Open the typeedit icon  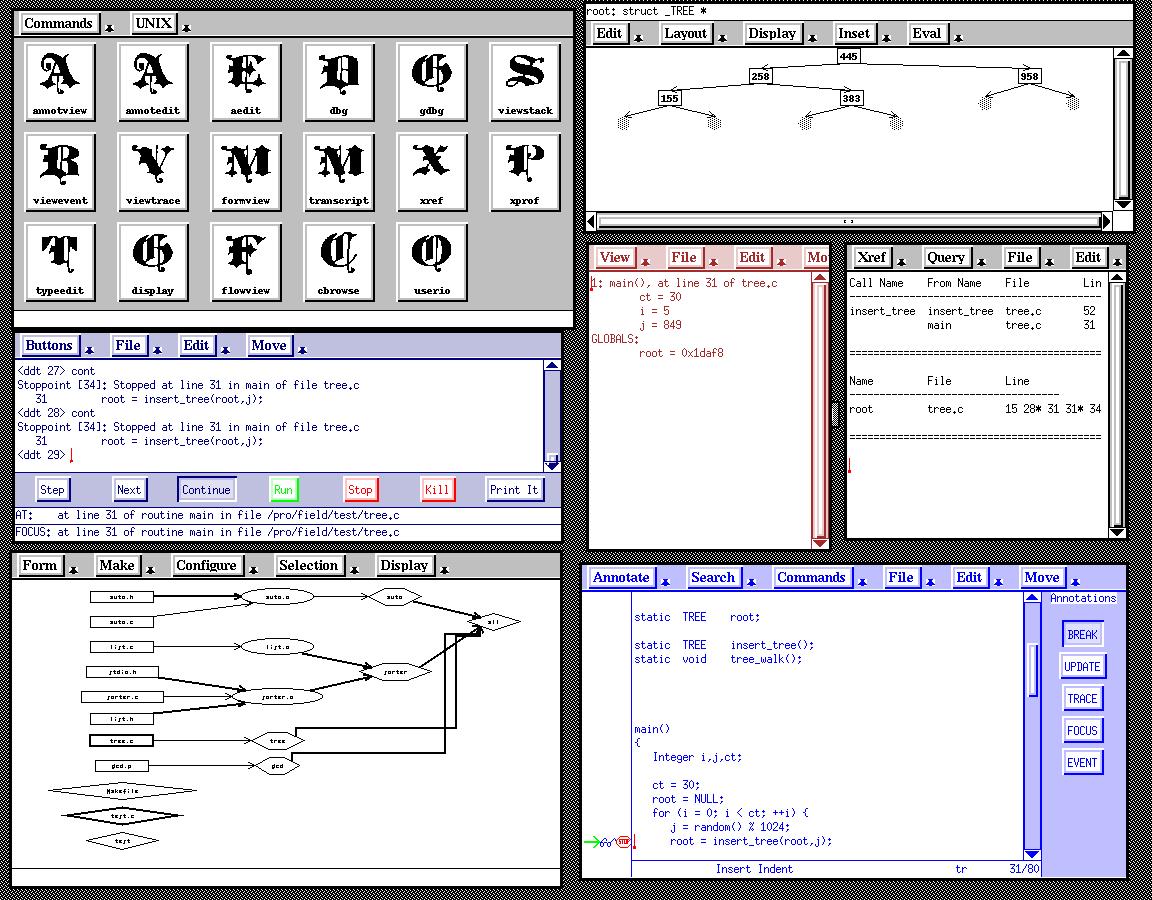click(x=60, y=261)
